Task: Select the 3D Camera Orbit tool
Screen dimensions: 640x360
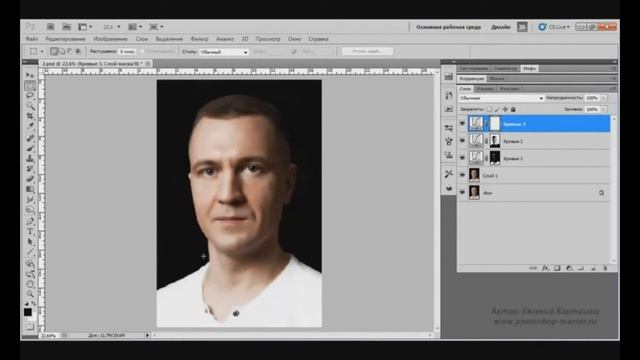Action: pyautogui.click(x=30, y=274)
